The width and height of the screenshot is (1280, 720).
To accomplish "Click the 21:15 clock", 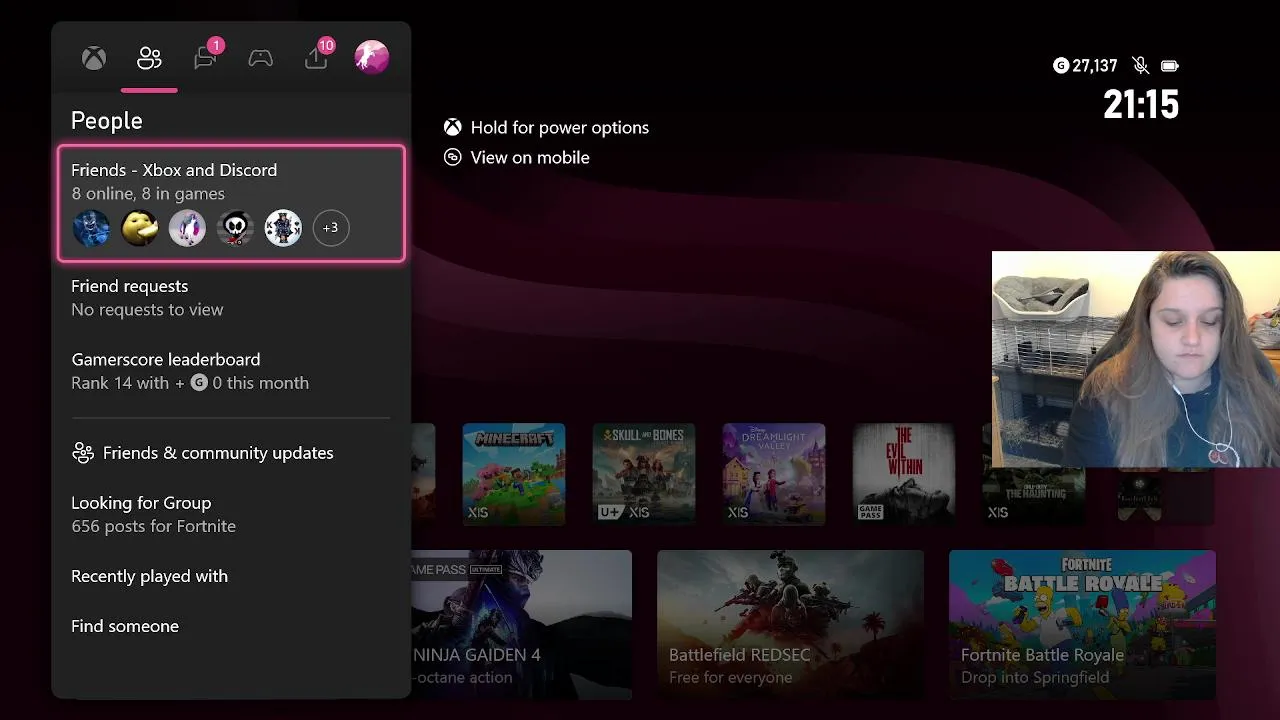I will (x=1141, y=105).
